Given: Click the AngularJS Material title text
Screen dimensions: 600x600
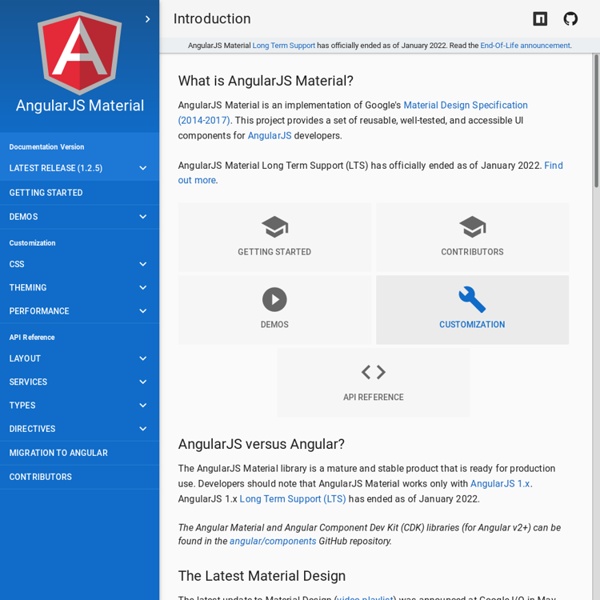Looking at the screenshot, I should (x=80, y=106).
